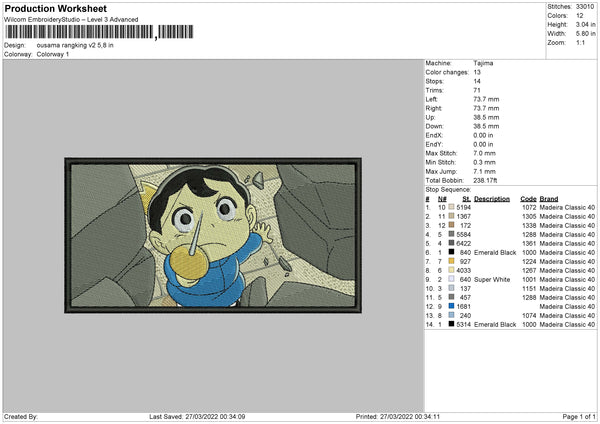Click the Stitches value 33010
Viewport: 600px width, 424px height.
[585, 6]
